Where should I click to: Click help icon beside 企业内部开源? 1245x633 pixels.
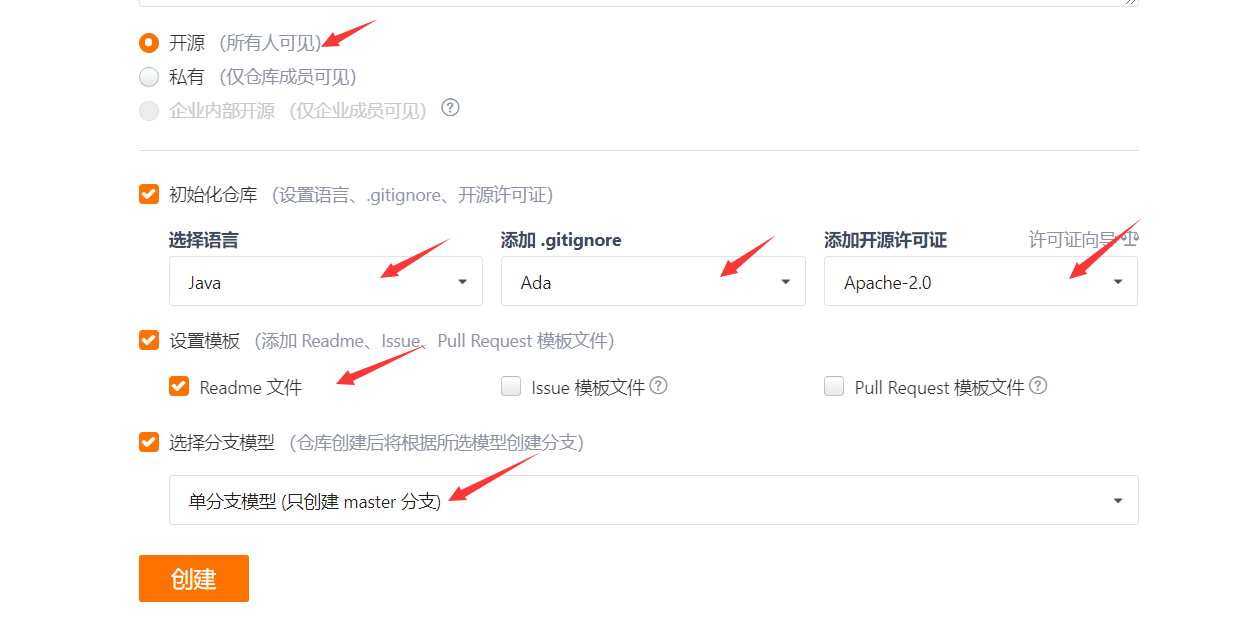[450, 107]
